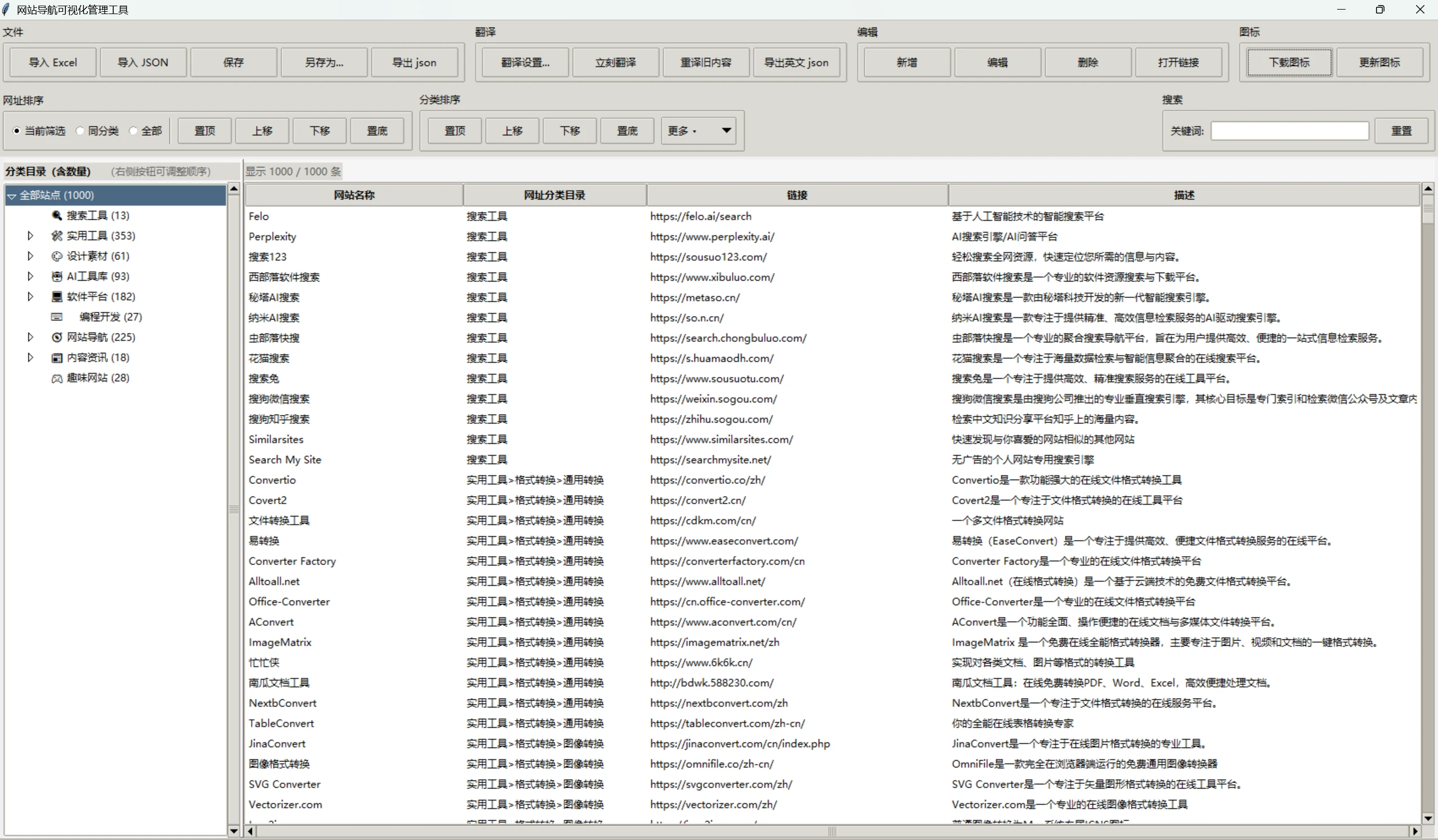Move category up with 分类排序 上移
The width and height of the screenshot is (1438, 840).
tap(512, 131)
